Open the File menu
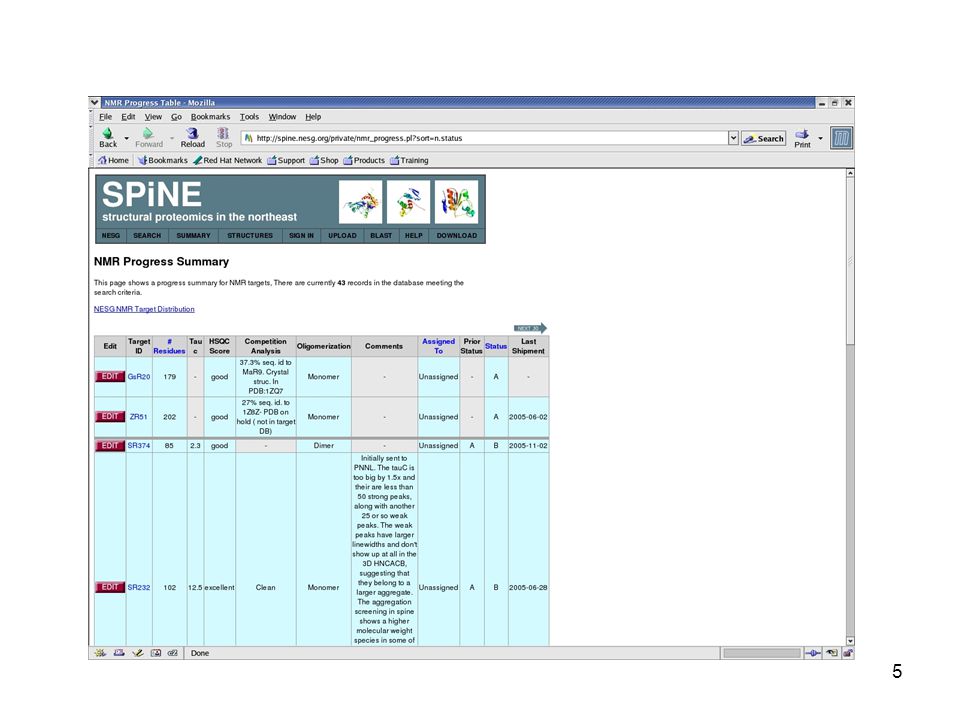960x720 pixels. click(105, 117)
